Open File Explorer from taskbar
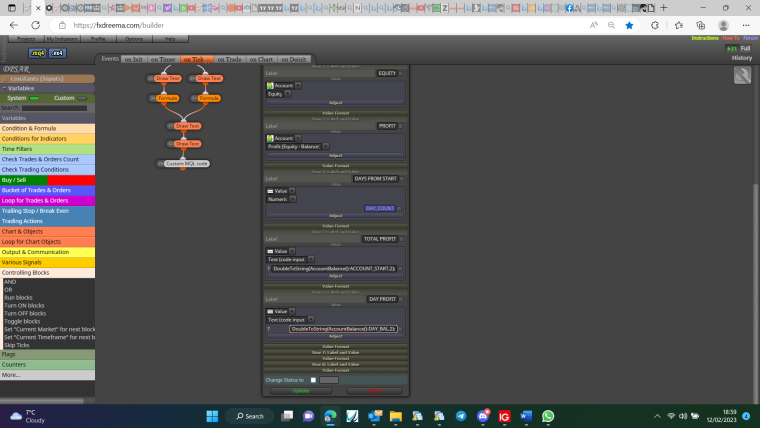 tap(396, 416)
